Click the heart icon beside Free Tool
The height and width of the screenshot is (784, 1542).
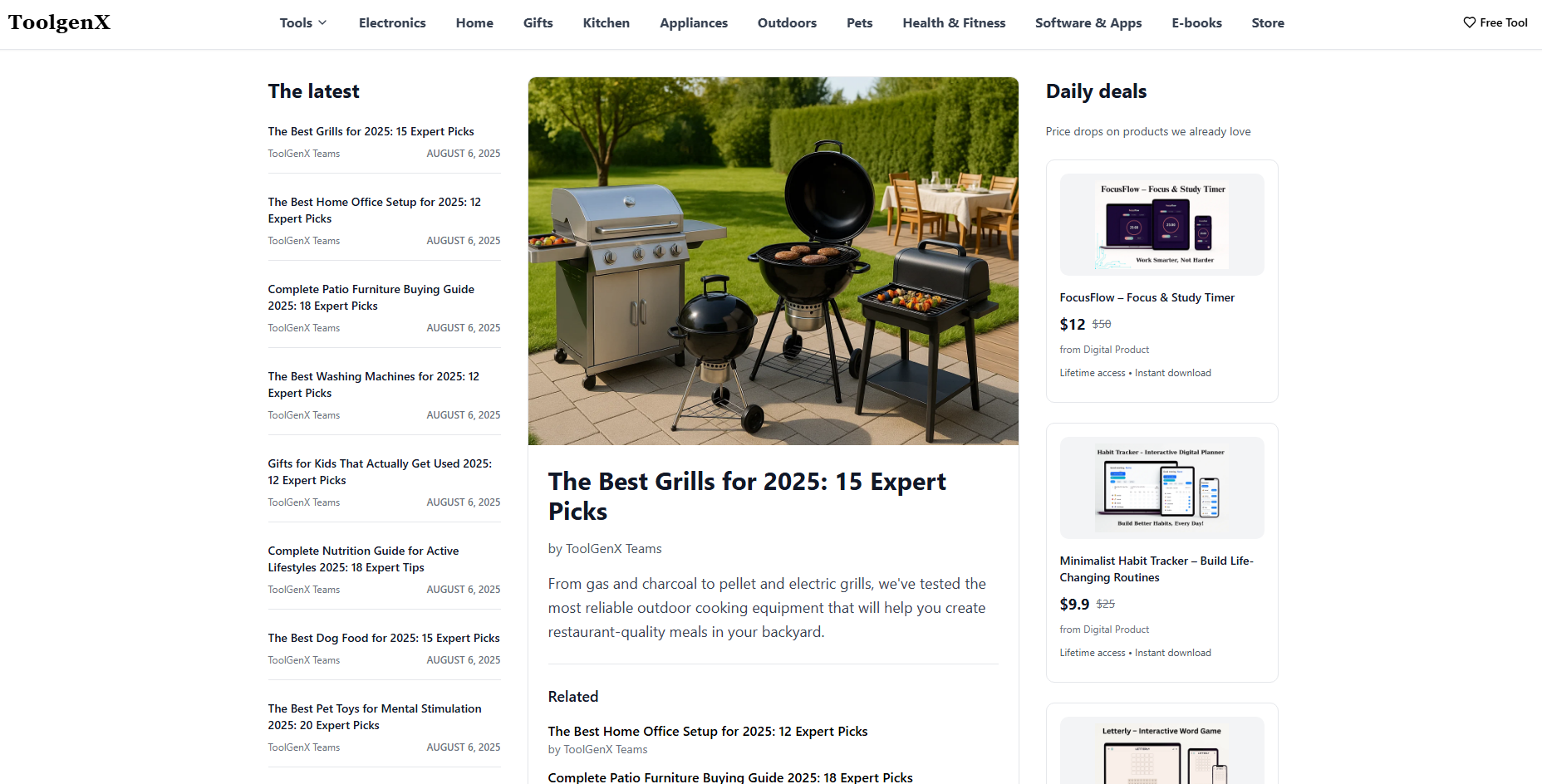(1469, 22)
